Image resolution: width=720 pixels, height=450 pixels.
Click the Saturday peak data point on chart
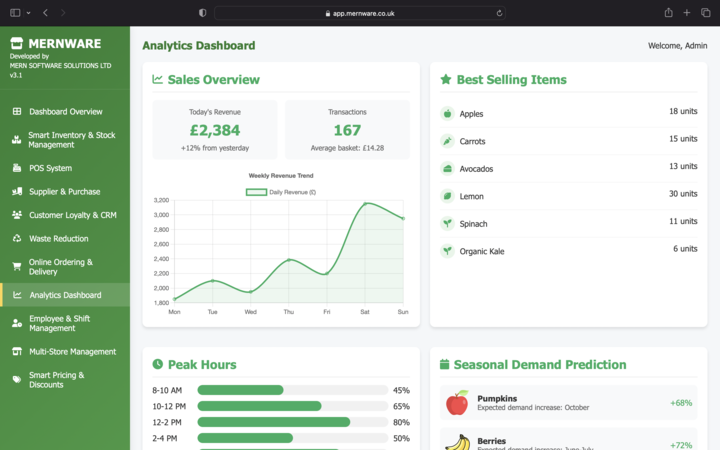(x=365, y=203)
